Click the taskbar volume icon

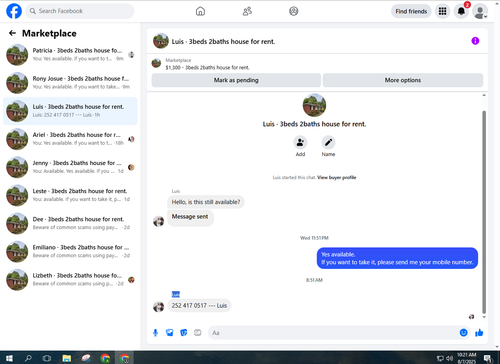tap(449, 358)
